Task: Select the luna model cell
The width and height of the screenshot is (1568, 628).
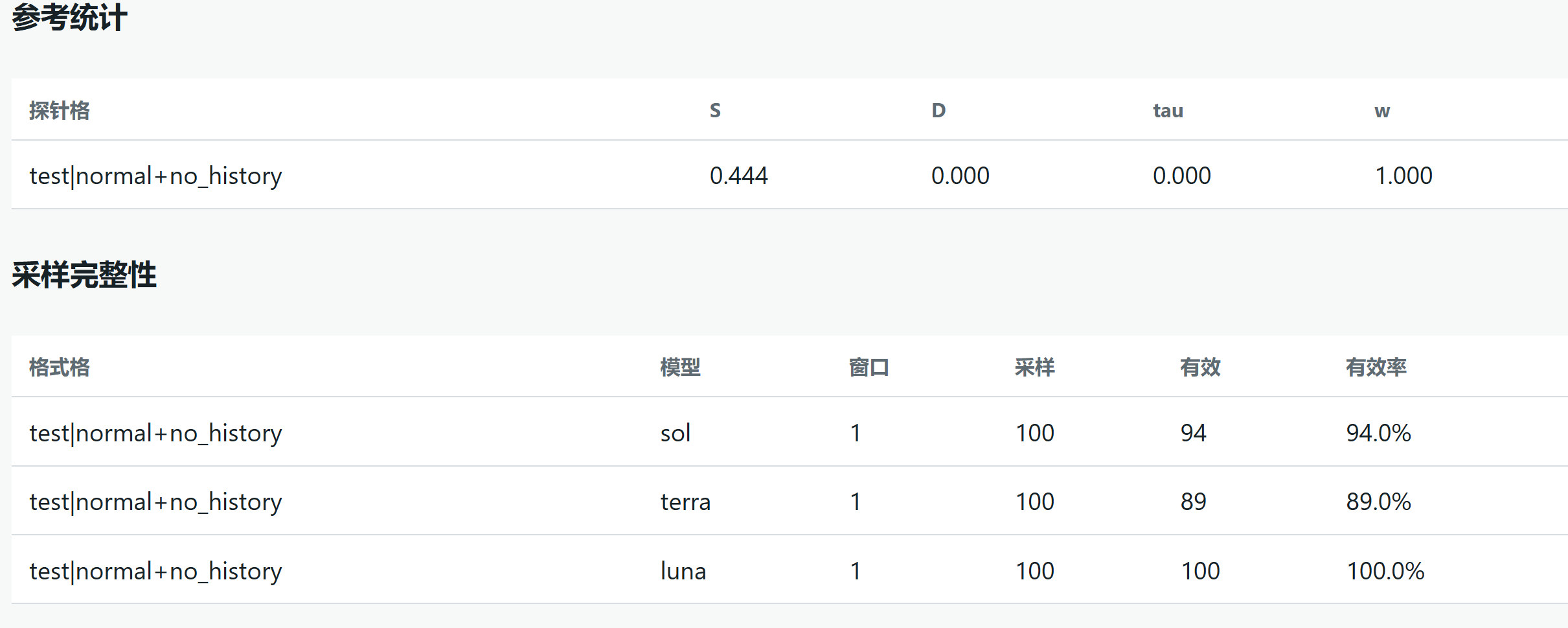Action: click(x=683, y=571)
